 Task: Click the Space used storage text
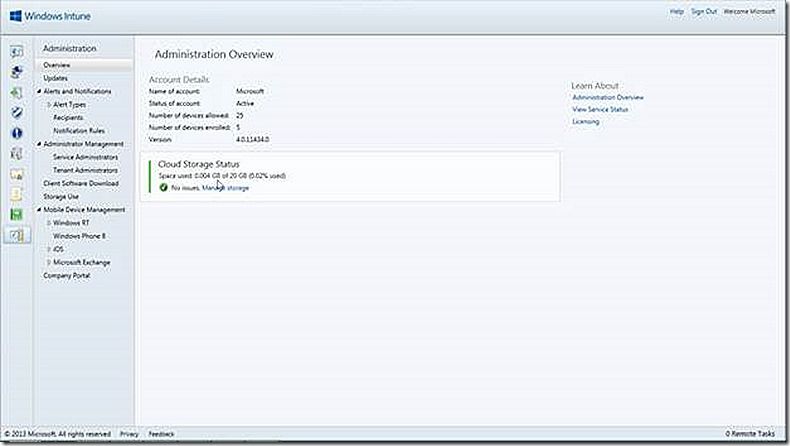pyautogui.click(x=222, y=175)
